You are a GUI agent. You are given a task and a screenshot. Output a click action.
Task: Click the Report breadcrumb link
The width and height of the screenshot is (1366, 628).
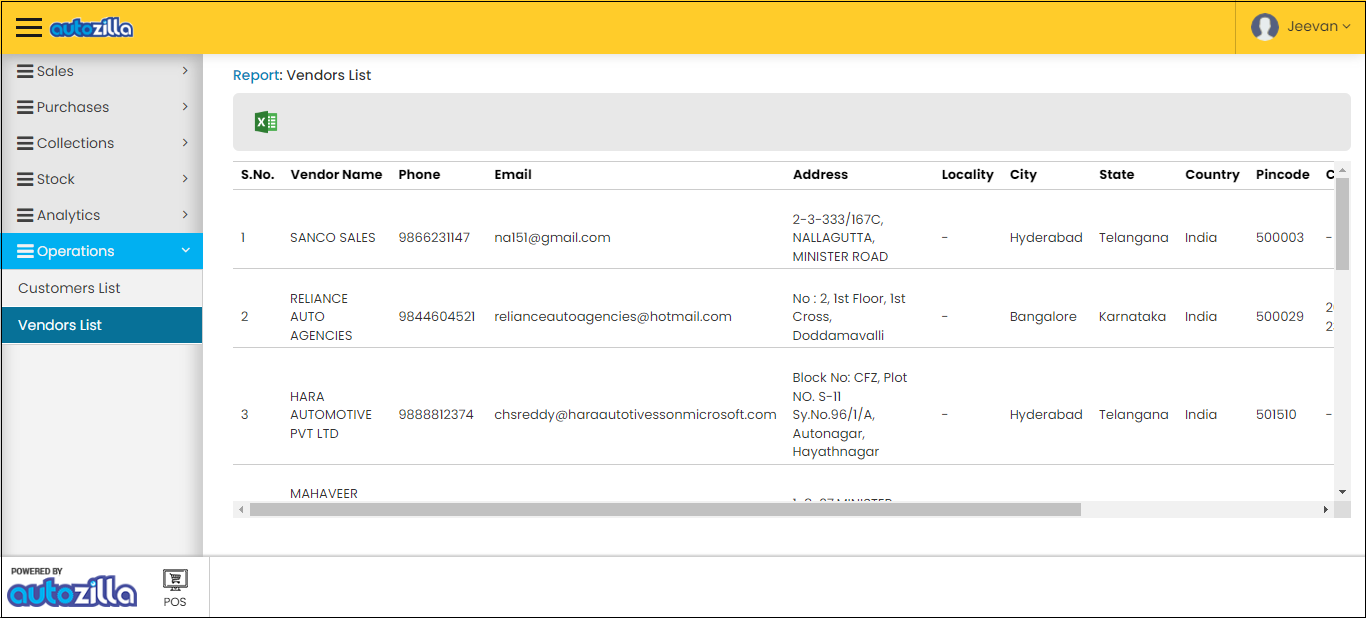257,75
